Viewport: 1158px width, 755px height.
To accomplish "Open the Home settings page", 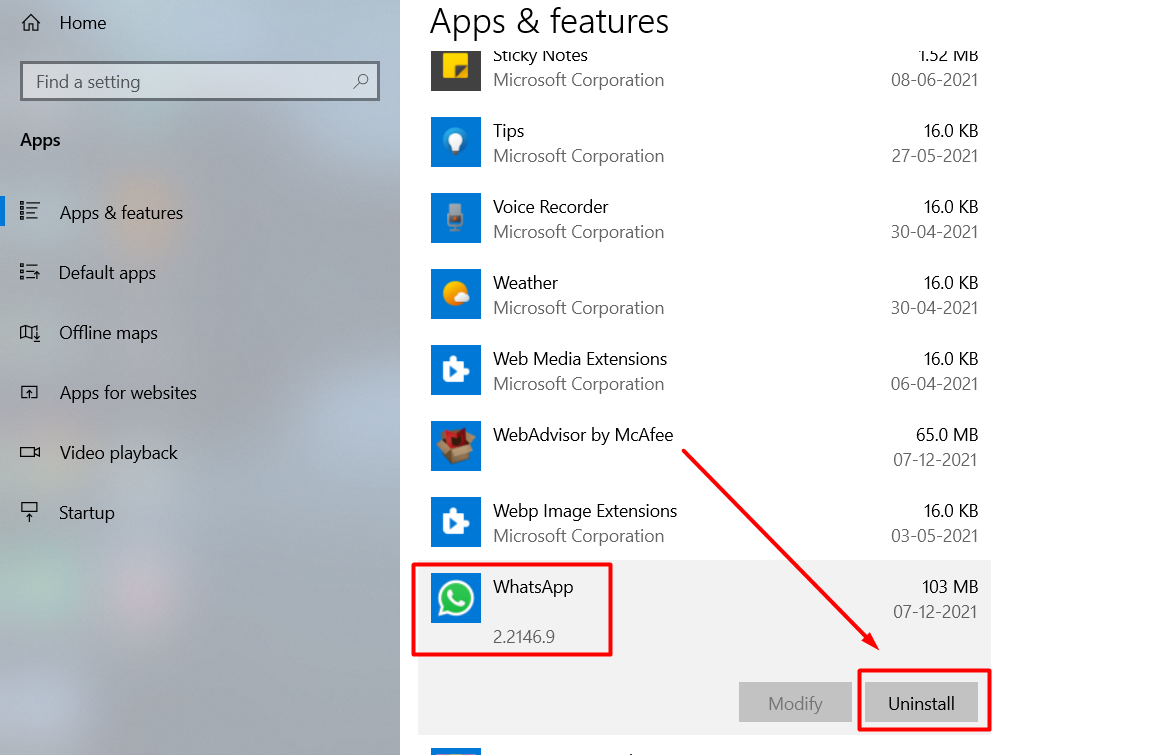I will pos(83,23).
